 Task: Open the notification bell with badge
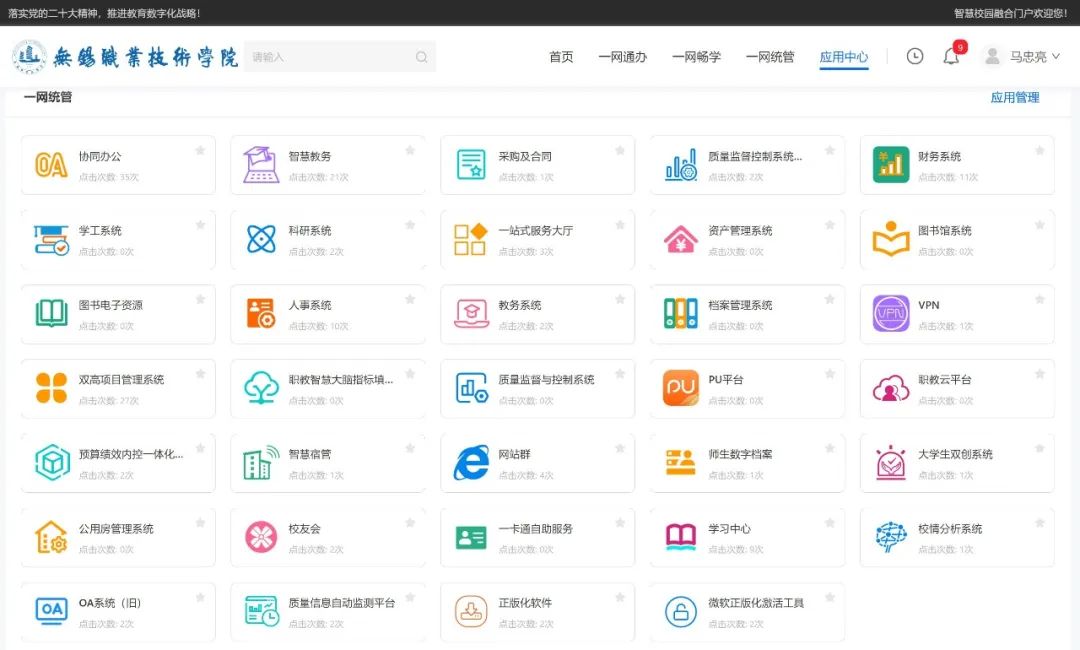(x=950, y=56)
